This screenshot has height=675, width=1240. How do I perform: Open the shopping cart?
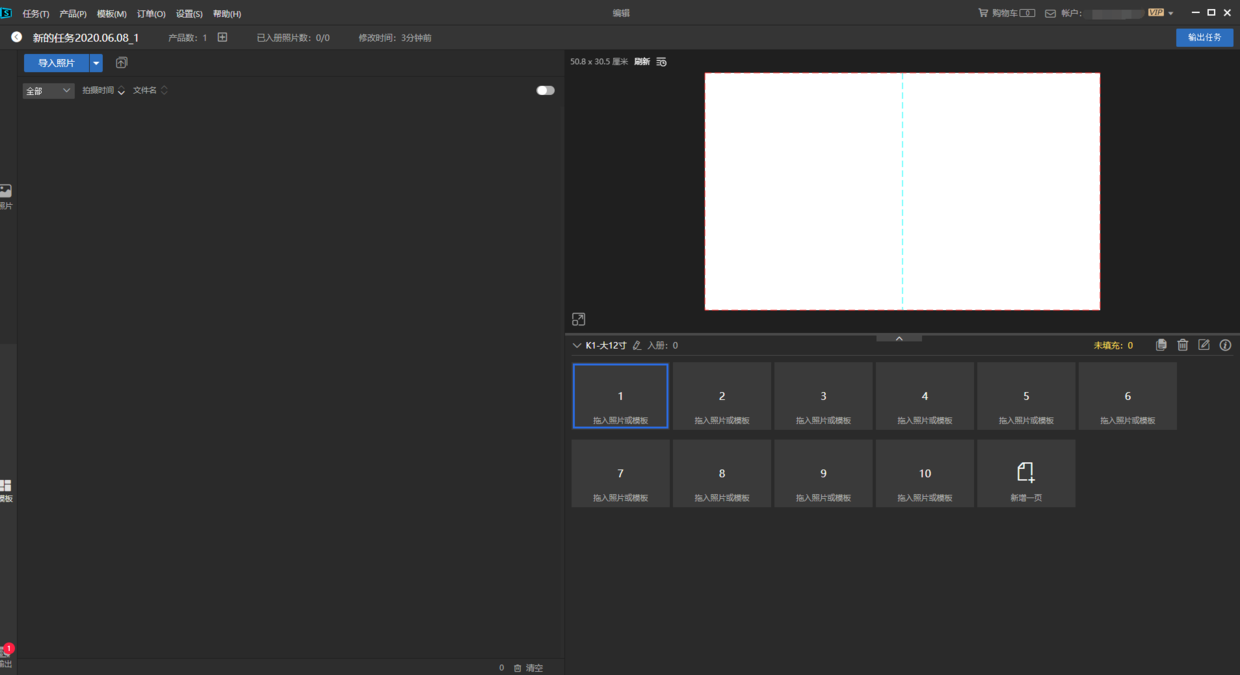click(1005, 13)
